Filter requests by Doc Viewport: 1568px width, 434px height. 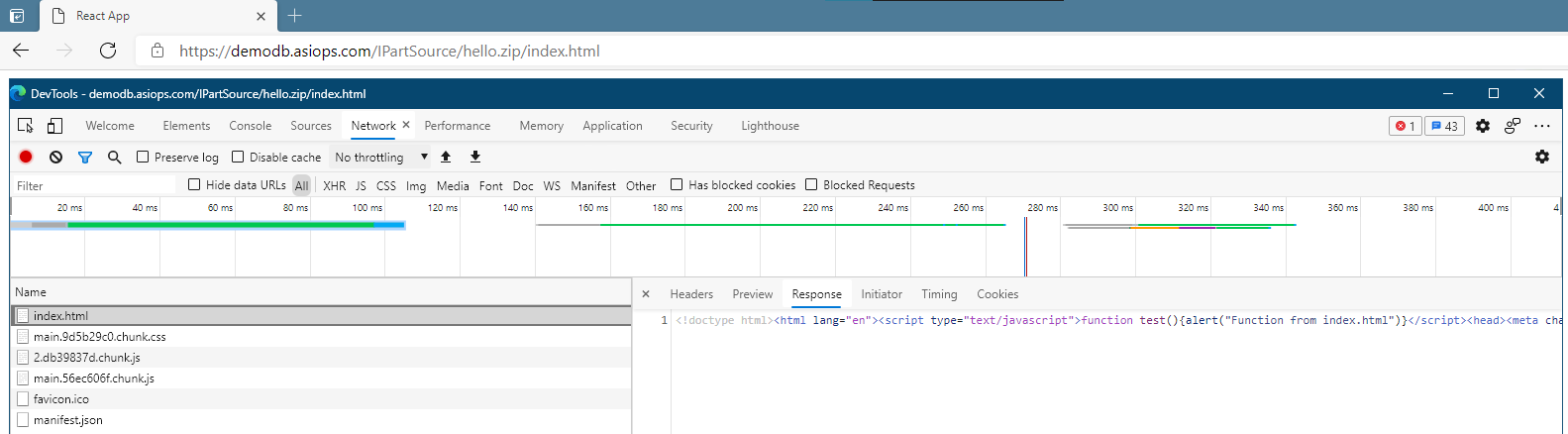point(523,185)
